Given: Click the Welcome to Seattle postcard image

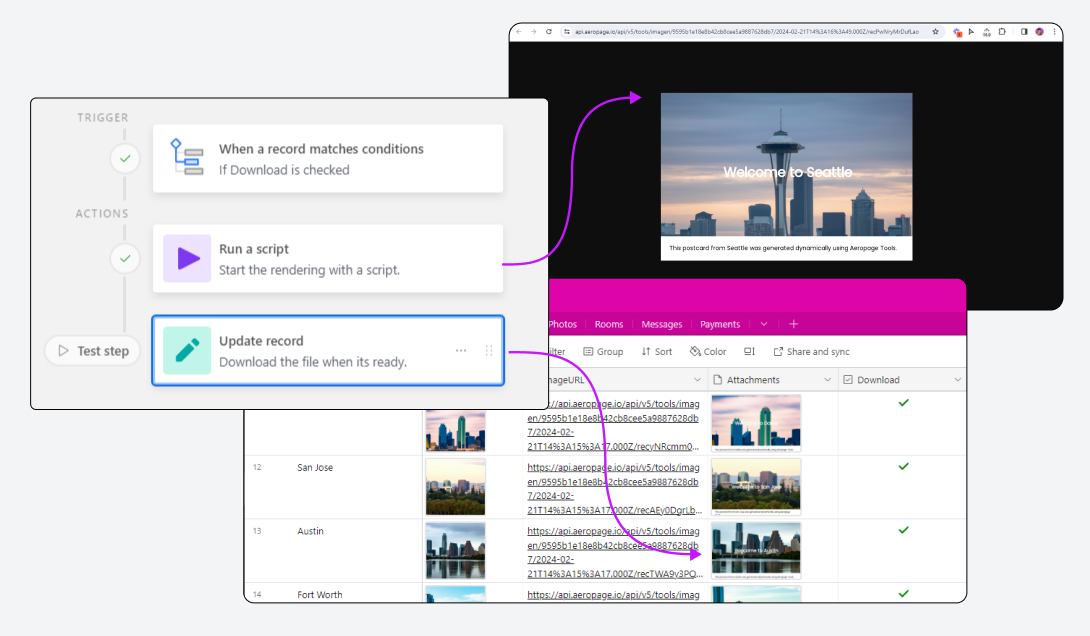Looking at the screenshot, I should click(786, 177).
